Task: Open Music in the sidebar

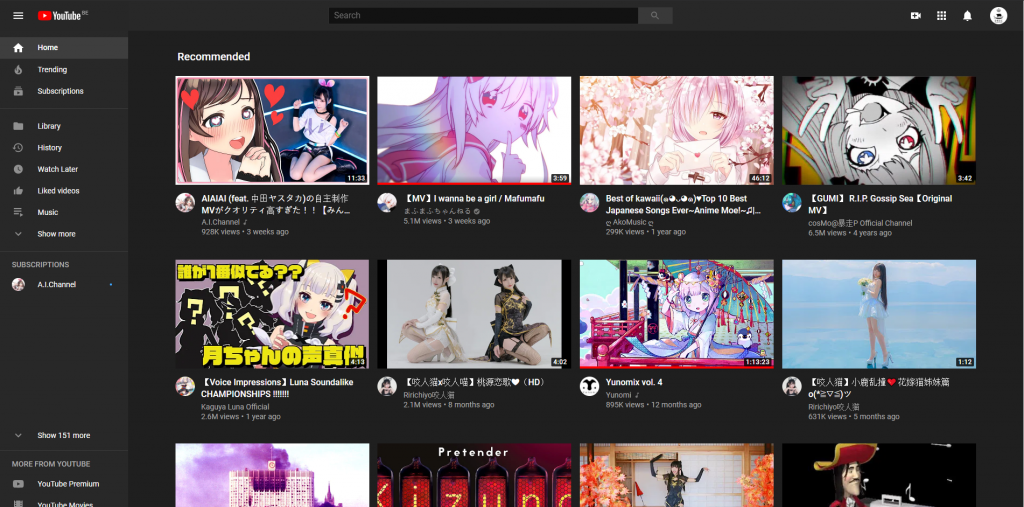Action: point(64,212)
